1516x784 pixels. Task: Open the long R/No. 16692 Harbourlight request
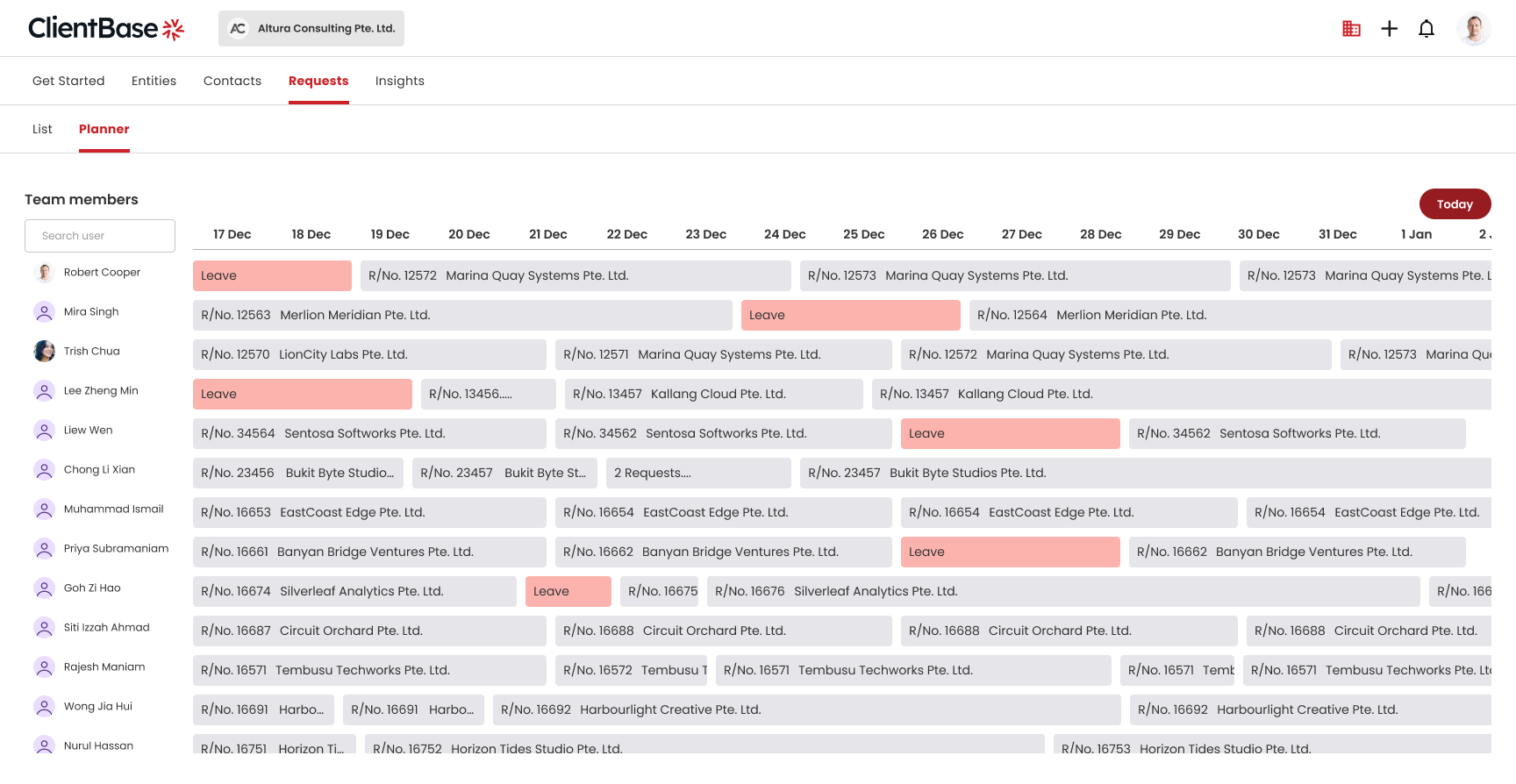(807, 709)
